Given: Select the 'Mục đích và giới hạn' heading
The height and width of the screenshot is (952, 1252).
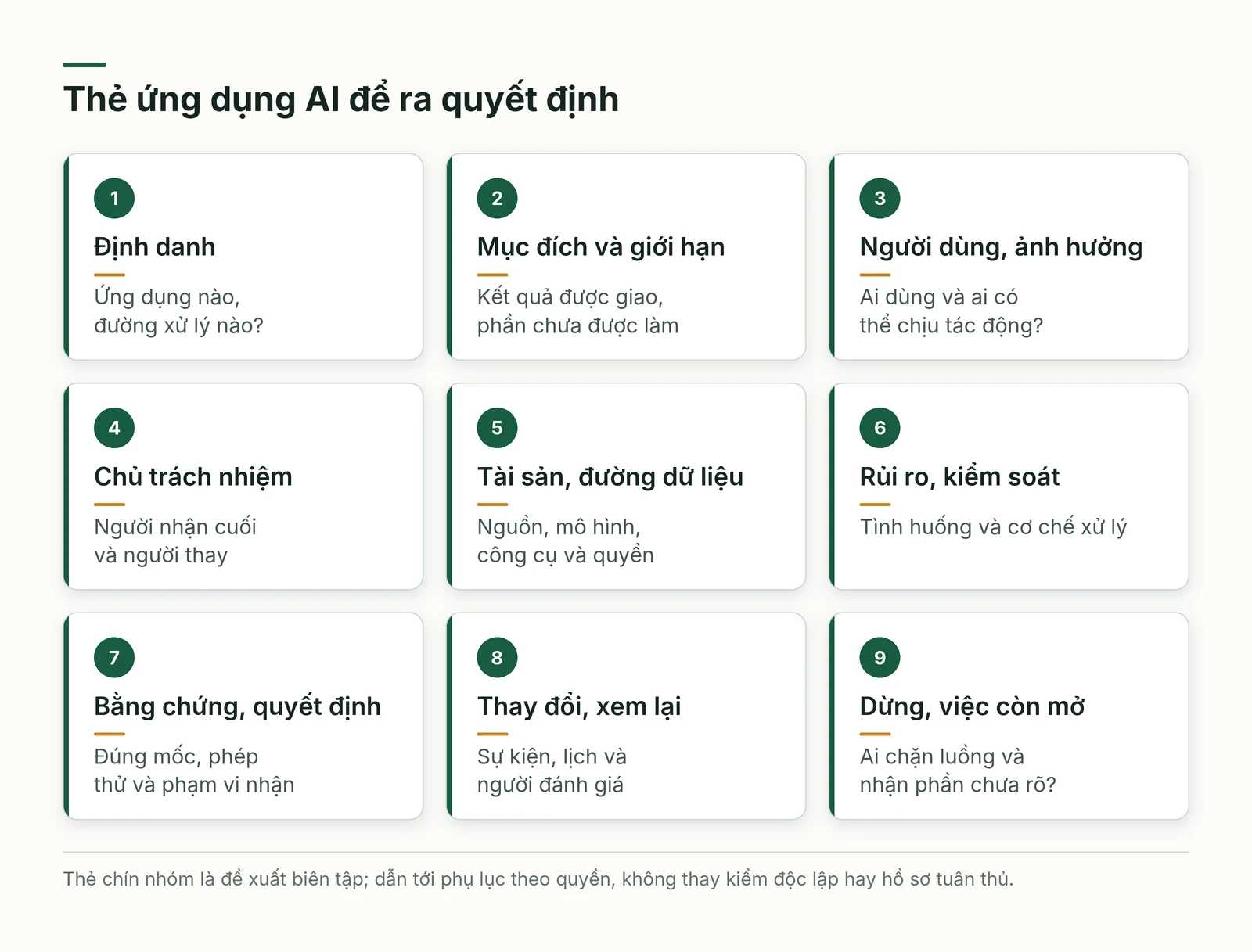Looking at the screenshot, I should pos(601,247).
